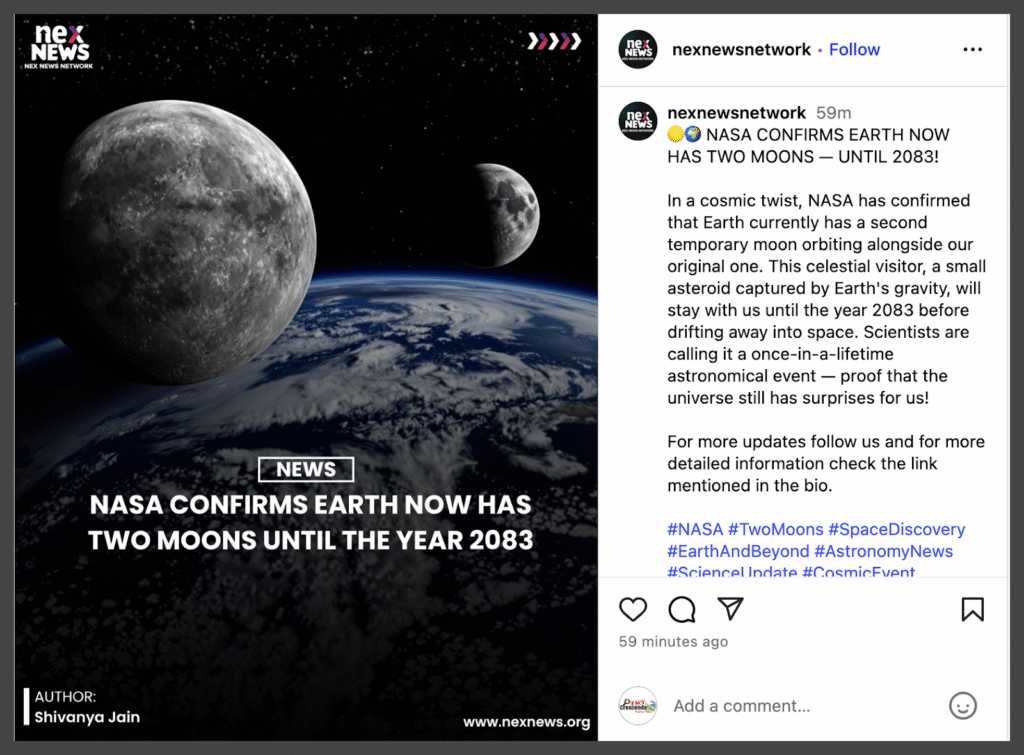Image resolution: width=1024 pixels, height=755 pixels.
Task: Open the emoji picker in comment box
Action: pos(962,705)
